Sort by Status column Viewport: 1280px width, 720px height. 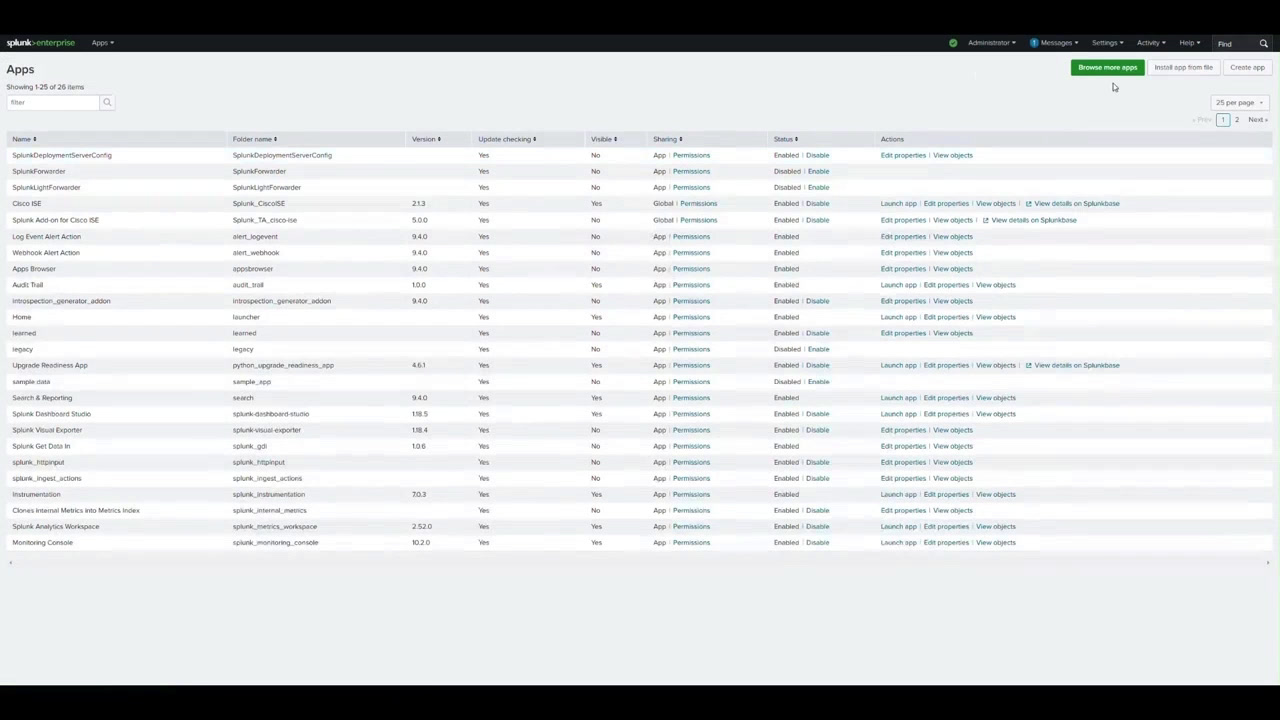[786, 139]
